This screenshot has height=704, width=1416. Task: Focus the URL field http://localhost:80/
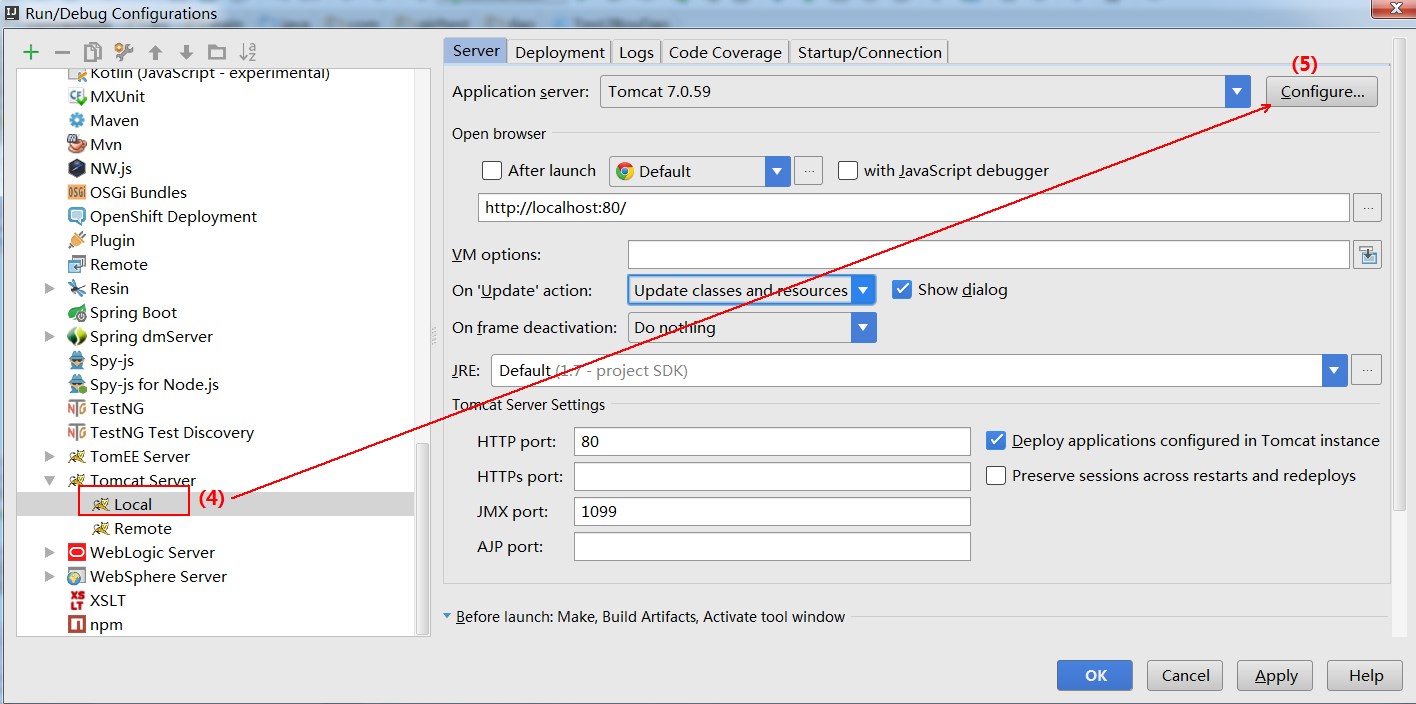914,208
